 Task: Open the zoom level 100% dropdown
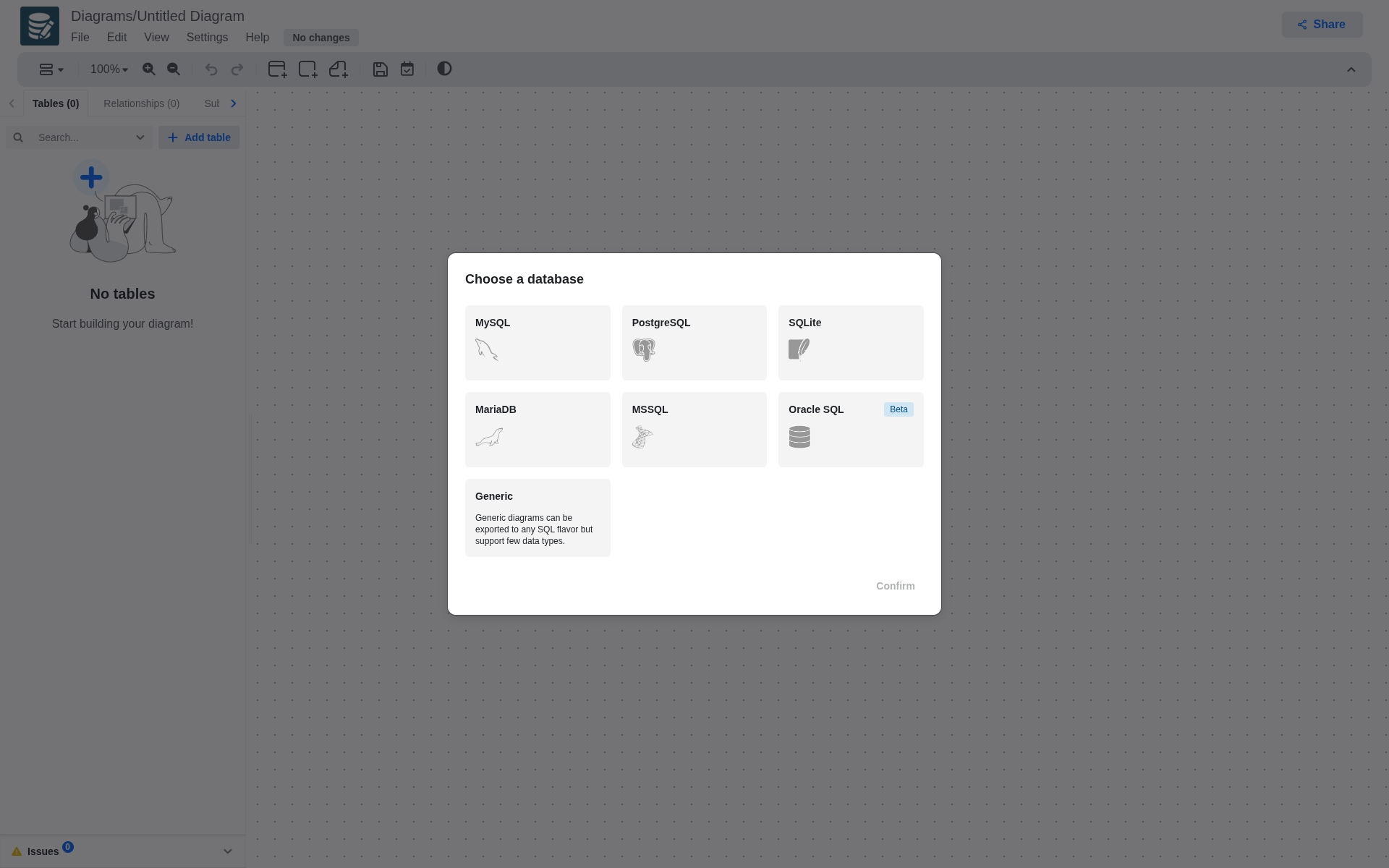pos(109,69)
